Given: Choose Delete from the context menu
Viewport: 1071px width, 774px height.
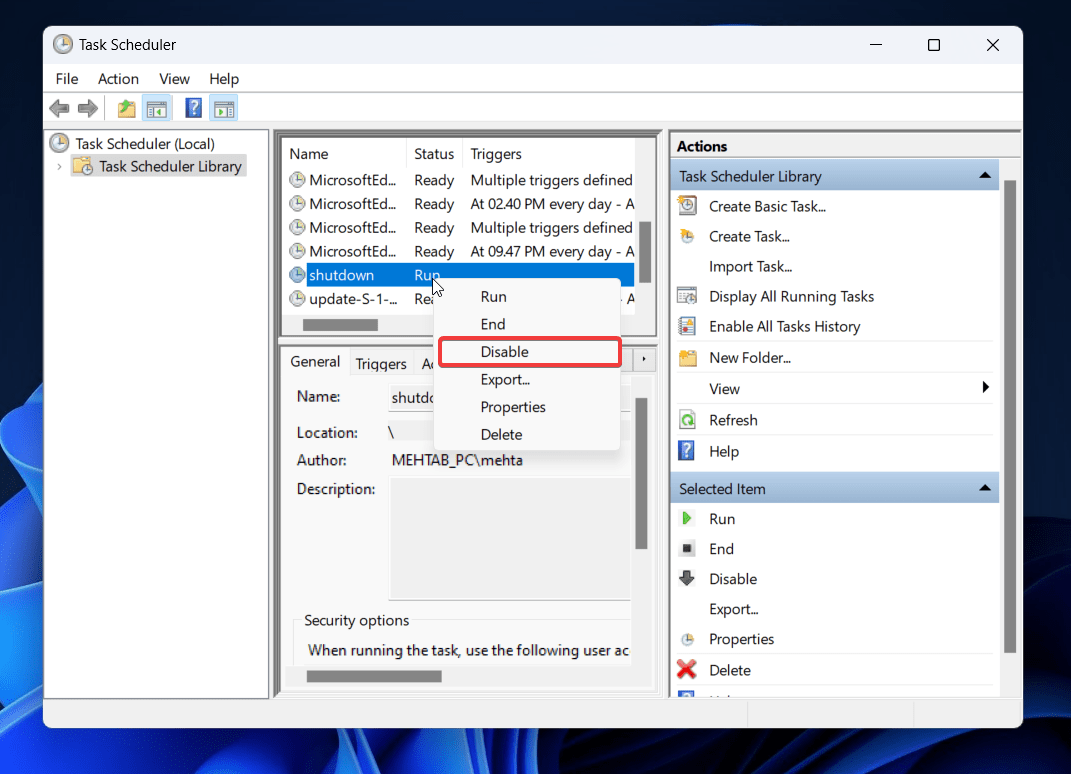Looking at the screenshot, I should (528, 434).
